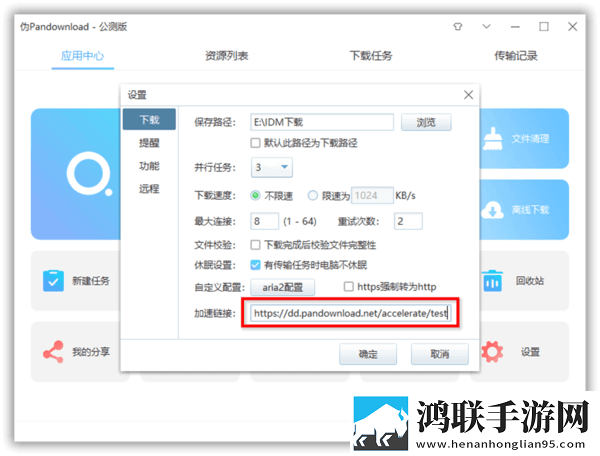Open the my share red icon
Viewport: 600px width, 456px height.
tap(53, 352)
